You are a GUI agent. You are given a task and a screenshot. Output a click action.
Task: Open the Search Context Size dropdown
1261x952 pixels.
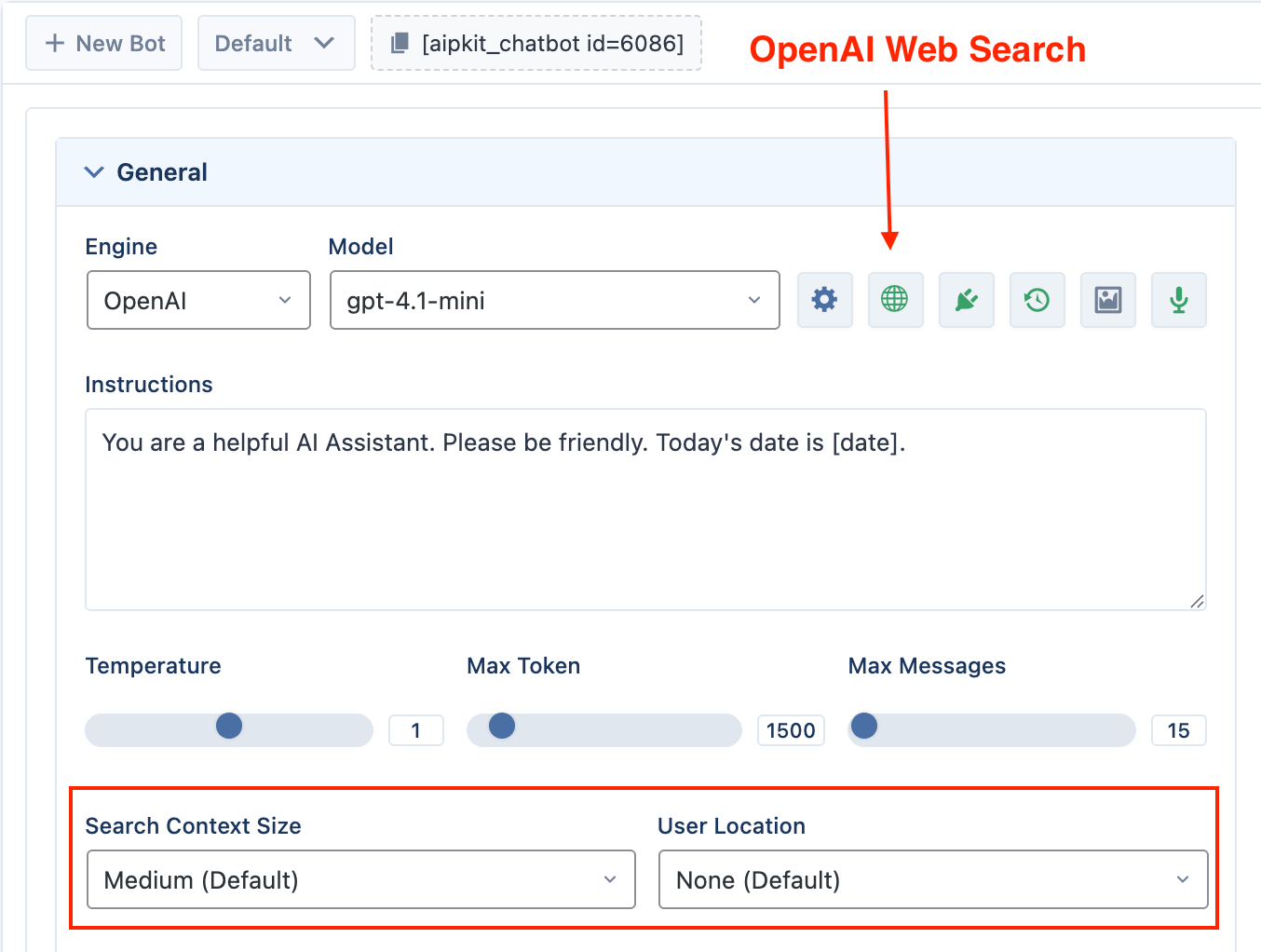(361, 879)
